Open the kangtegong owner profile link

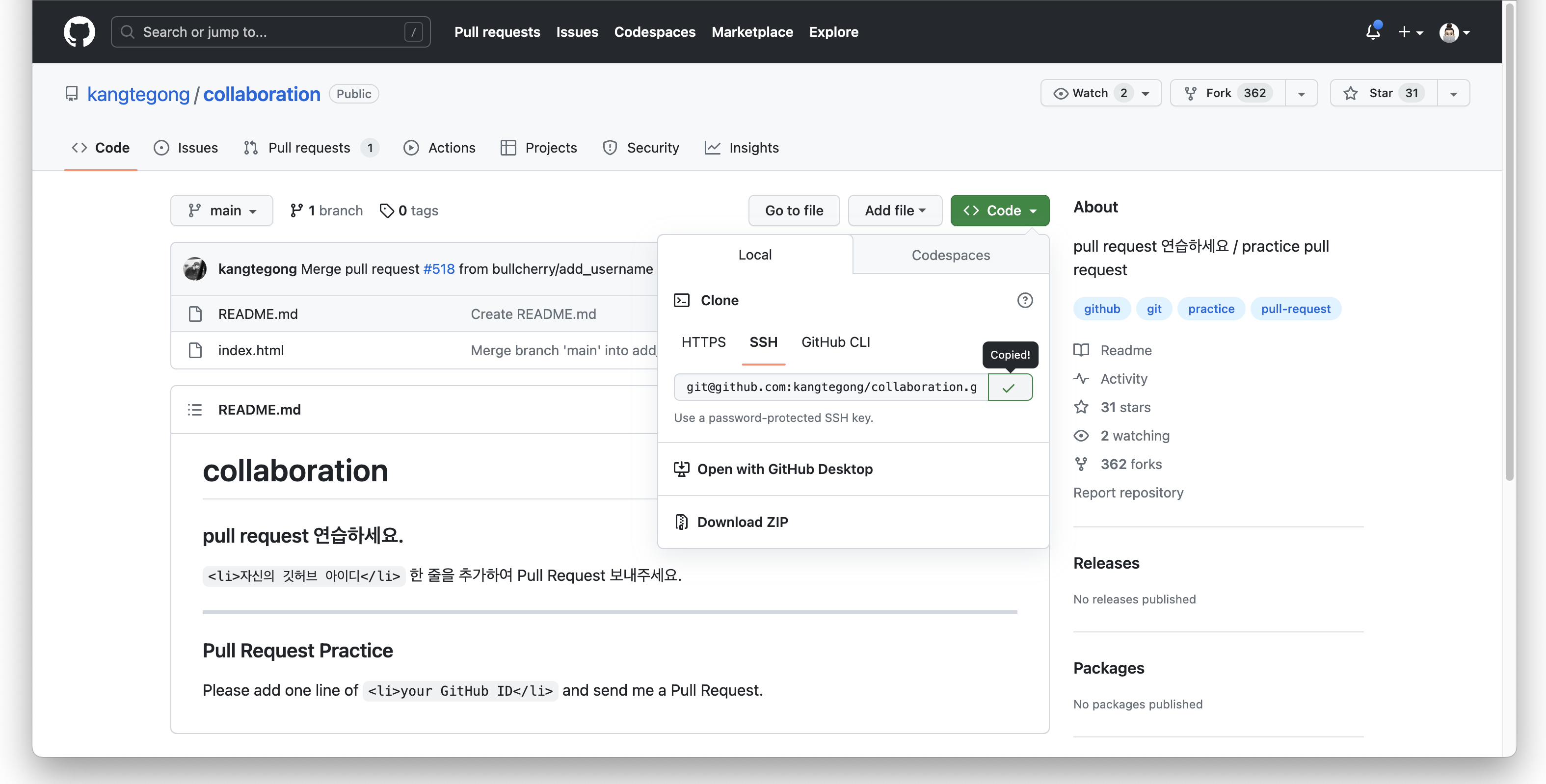click(138, 94)
